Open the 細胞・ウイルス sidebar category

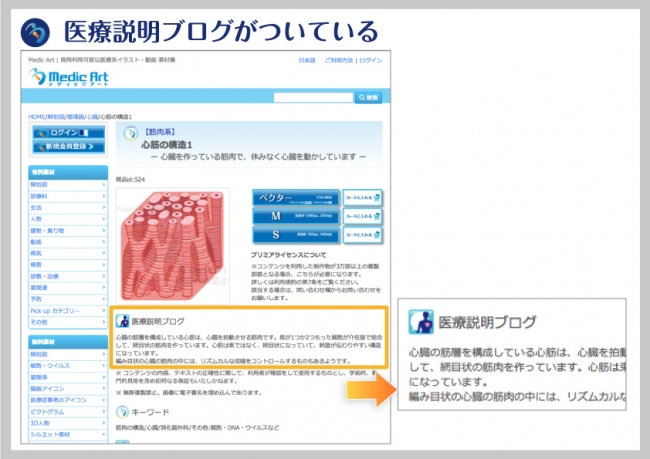pyautogui.click(x=68, y=366)
